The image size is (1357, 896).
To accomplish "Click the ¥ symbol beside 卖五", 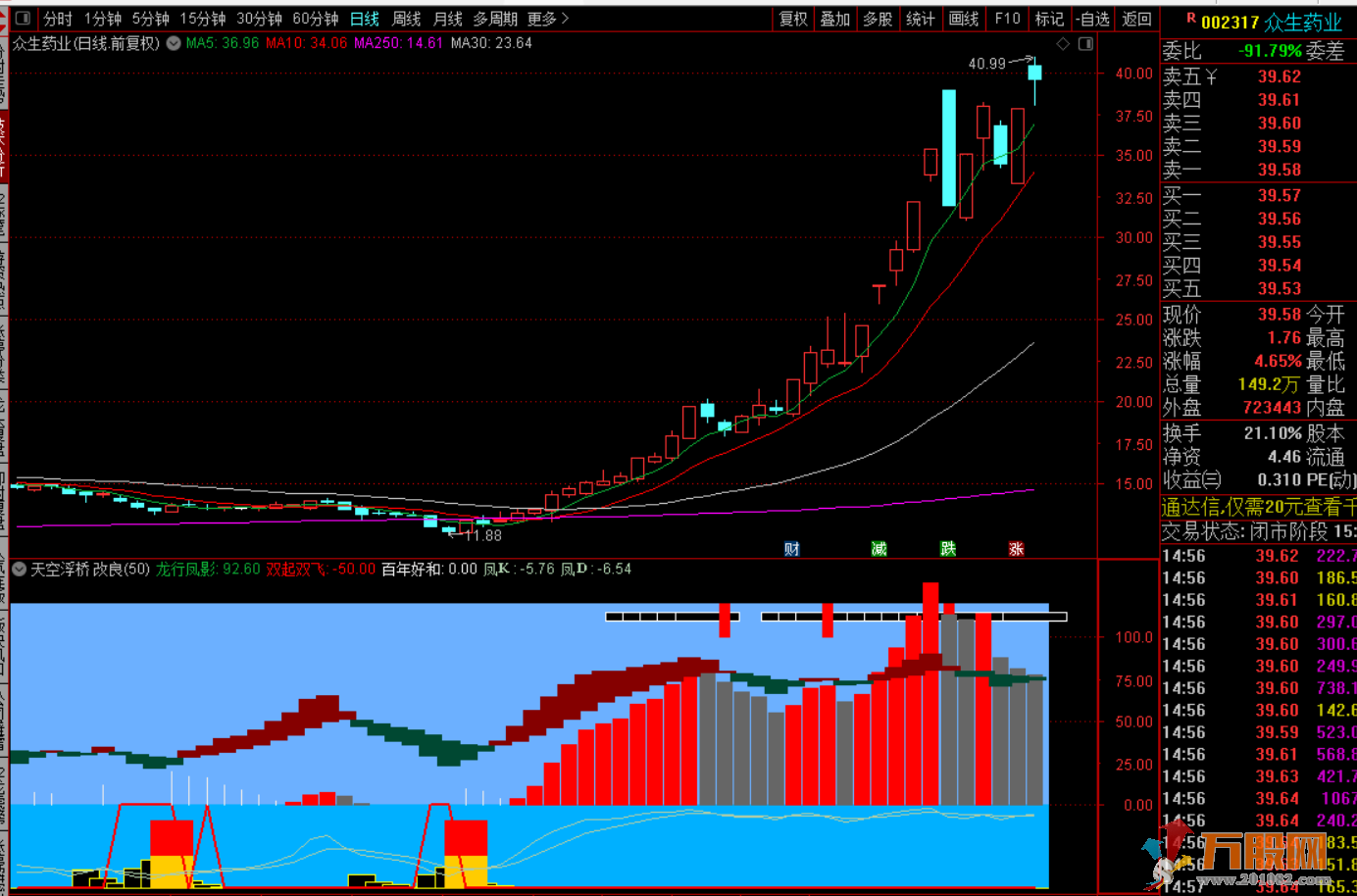I will pyautogui.click(x=1211, y=76).
